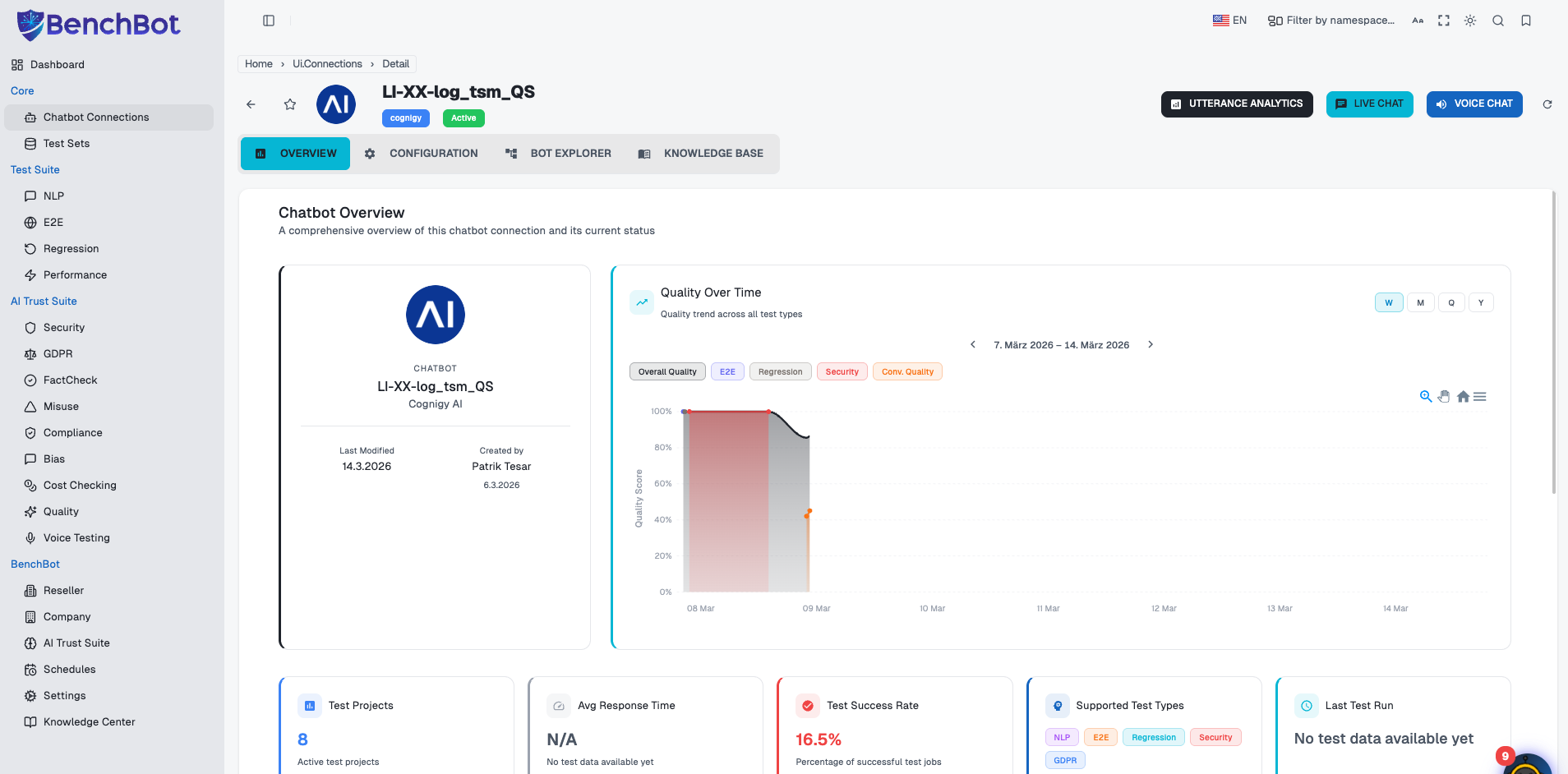Open Regression in sidebar

(108, 249)
